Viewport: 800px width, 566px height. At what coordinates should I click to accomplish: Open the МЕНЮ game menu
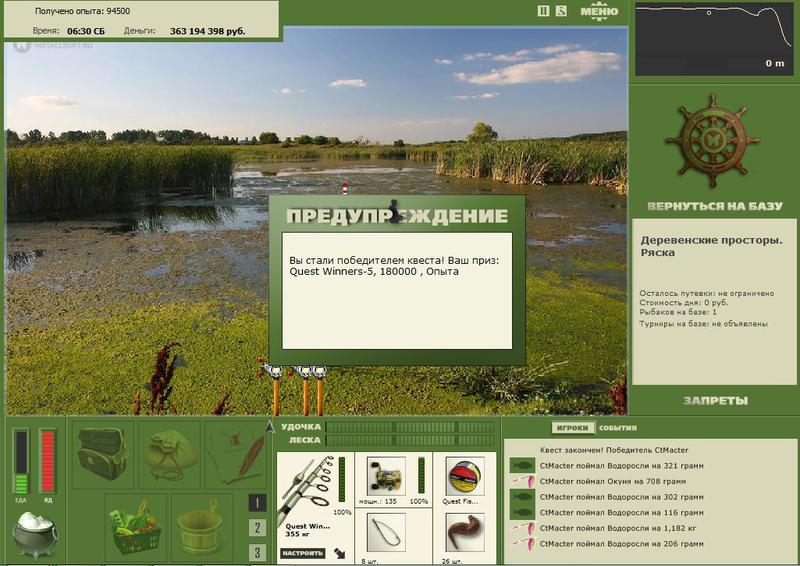[599, 11]
